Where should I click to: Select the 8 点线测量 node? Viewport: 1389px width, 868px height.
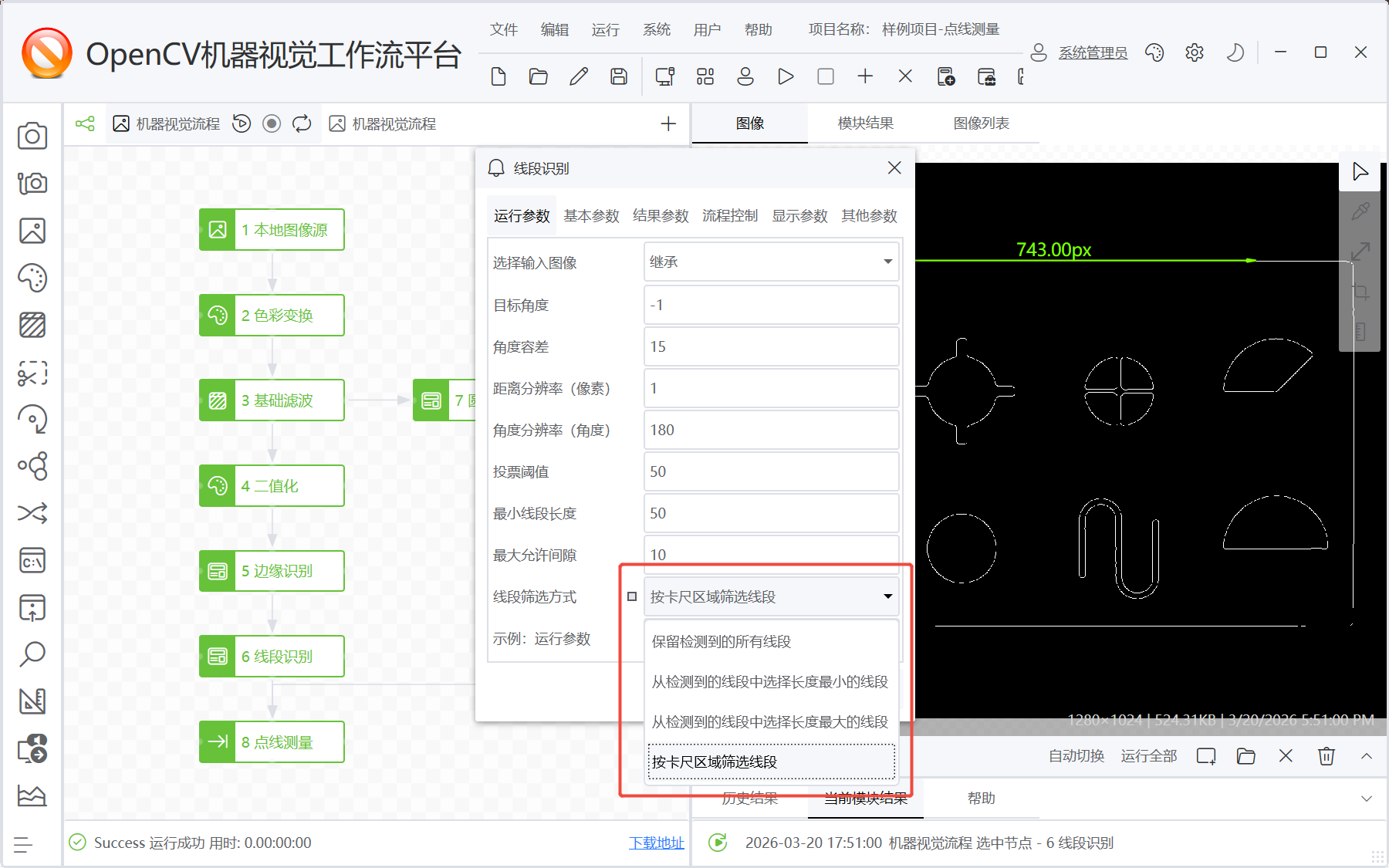pos(272,742)
